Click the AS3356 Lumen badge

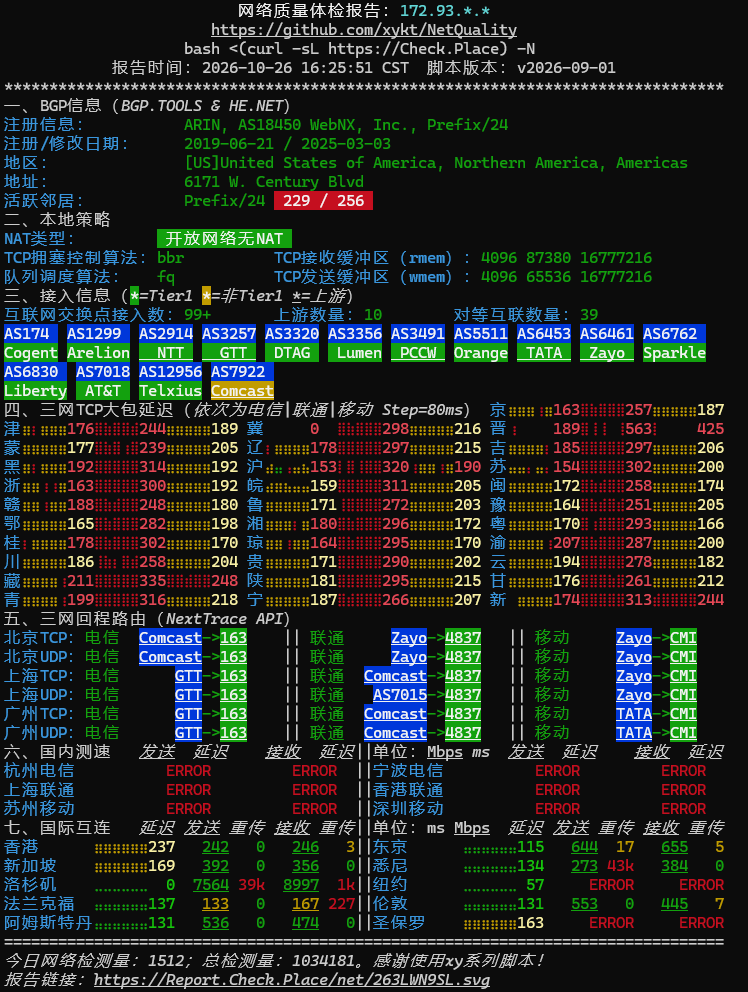coord(355,343)
